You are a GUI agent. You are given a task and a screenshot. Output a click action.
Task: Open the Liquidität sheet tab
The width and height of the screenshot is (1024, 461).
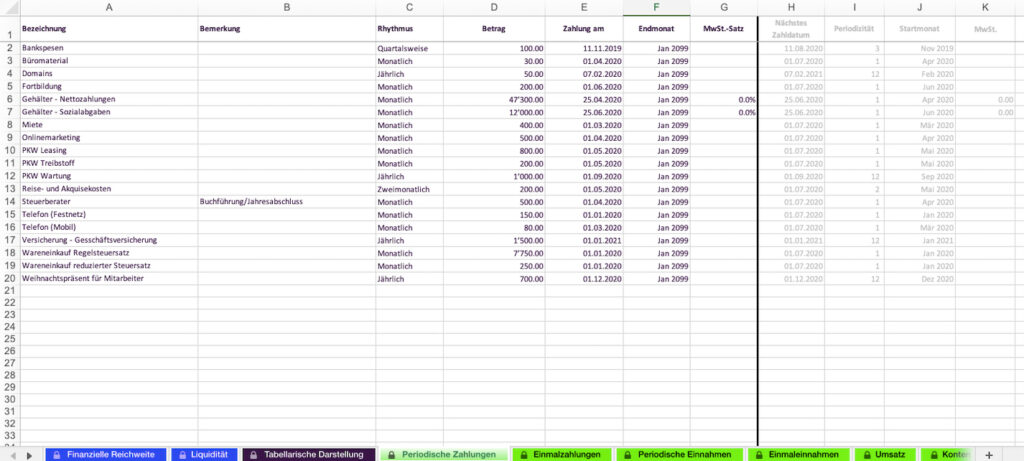tap(204, 454)
